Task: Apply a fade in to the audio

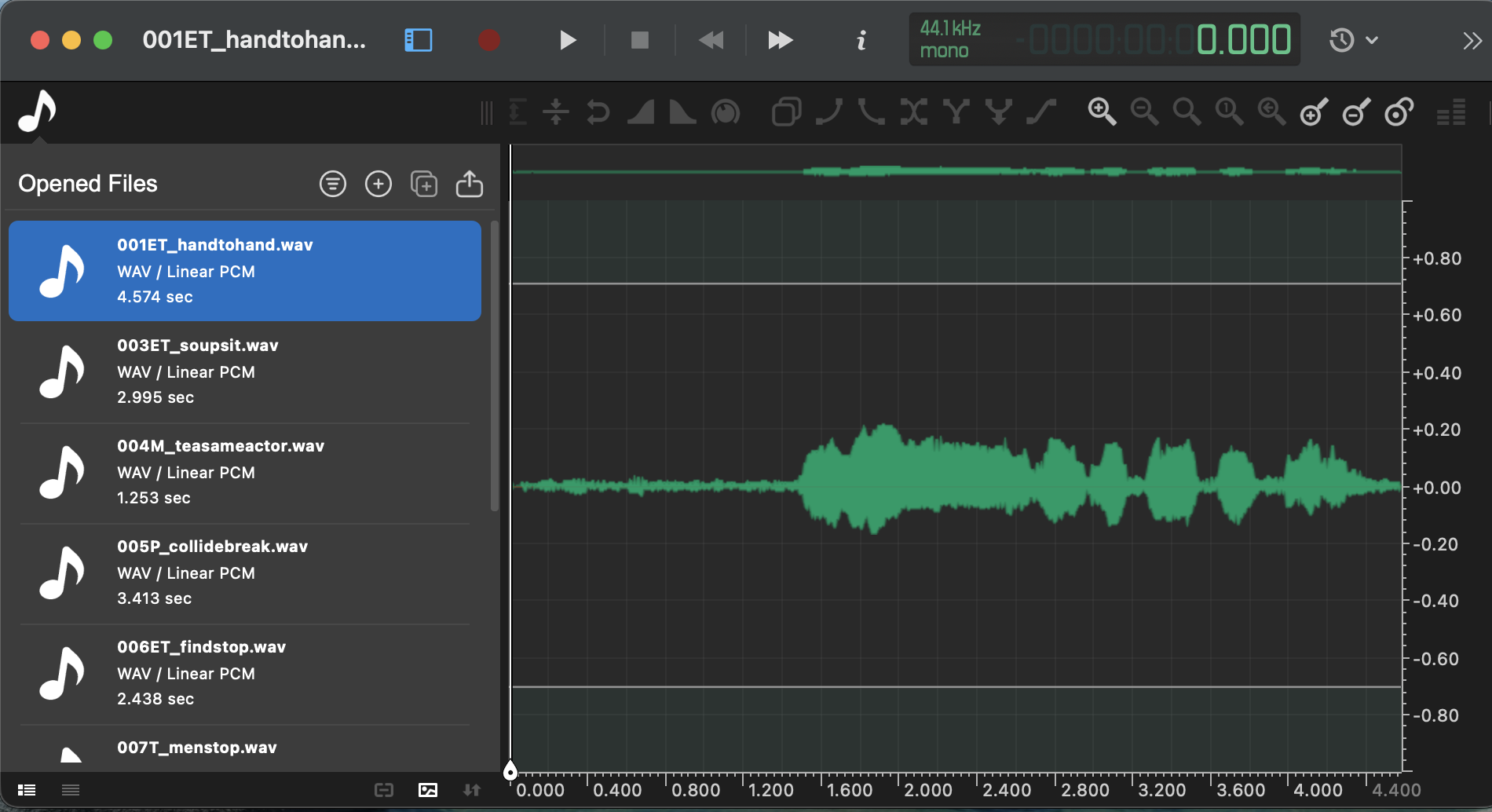Action: pyautogui.click(x=641, y=112)
